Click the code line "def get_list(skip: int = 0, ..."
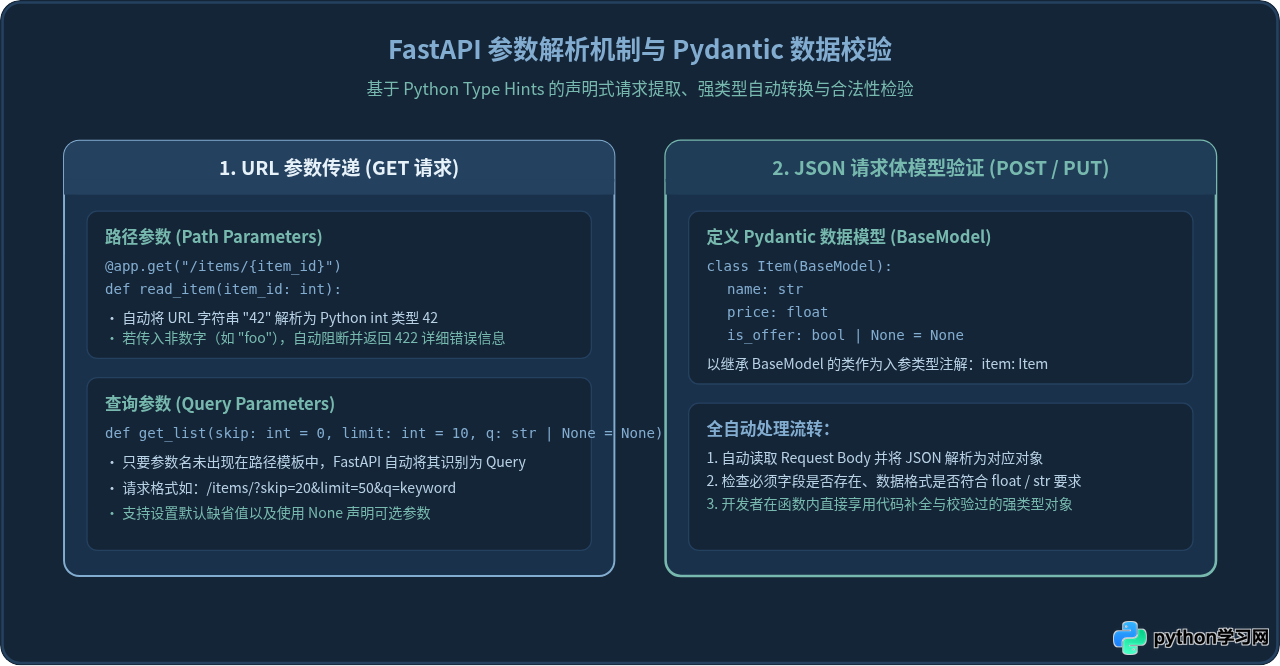This screenshot has width=1280, height=666. click(384, 433)
